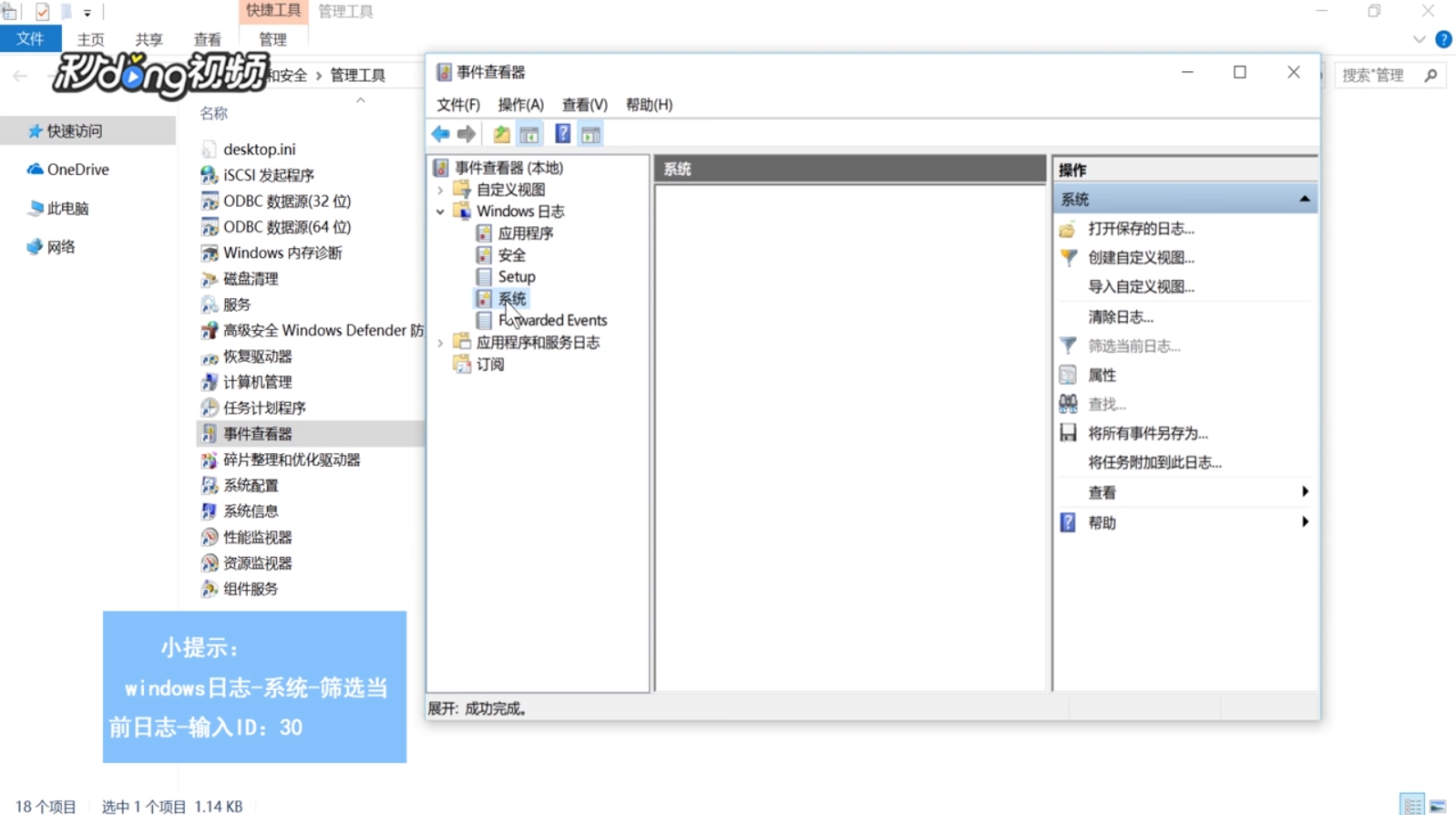
Task: Switch to the 查看 ribbon tab in Explorer
Action: (207, 39)
